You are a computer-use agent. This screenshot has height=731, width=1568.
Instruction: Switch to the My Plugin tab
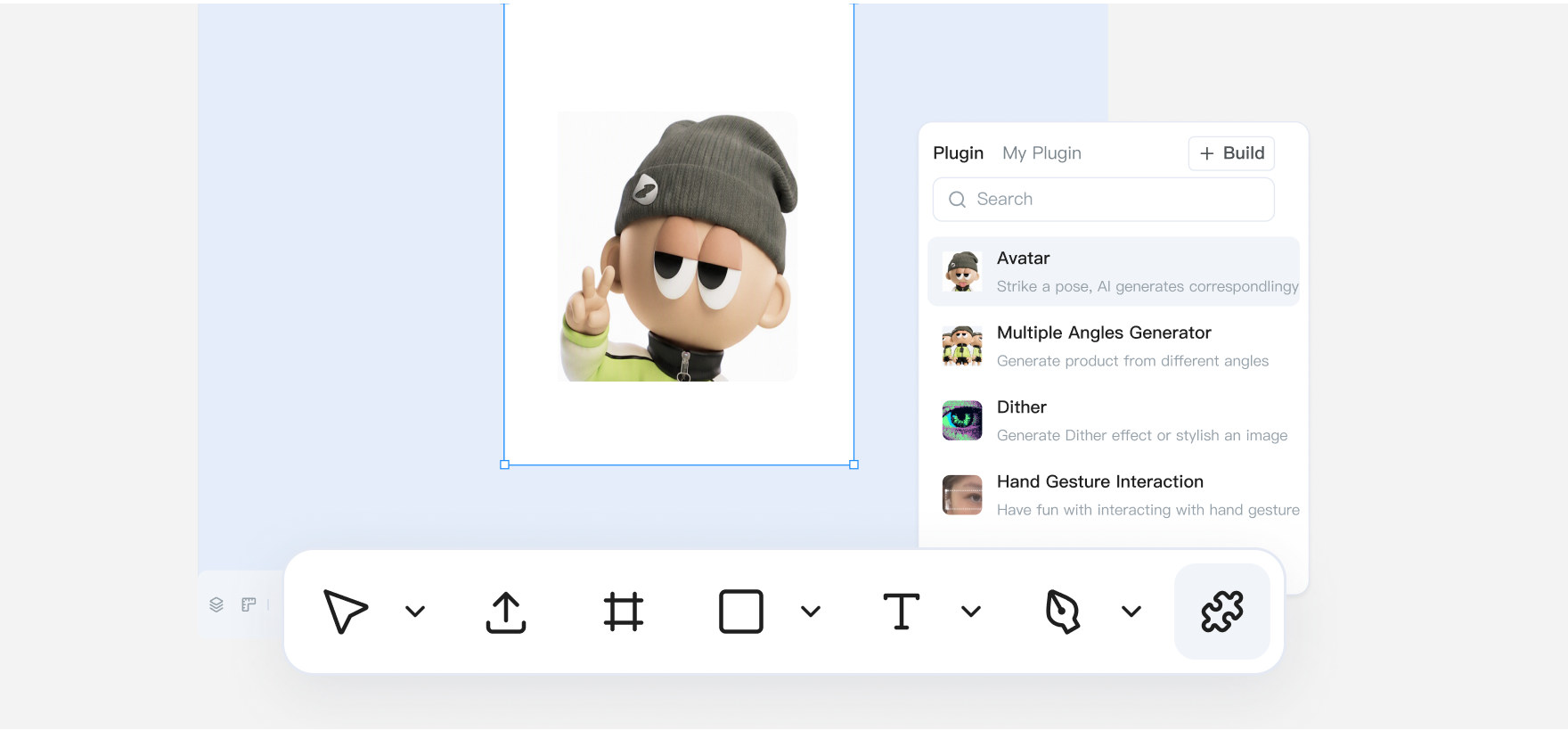pos(1041,153)
